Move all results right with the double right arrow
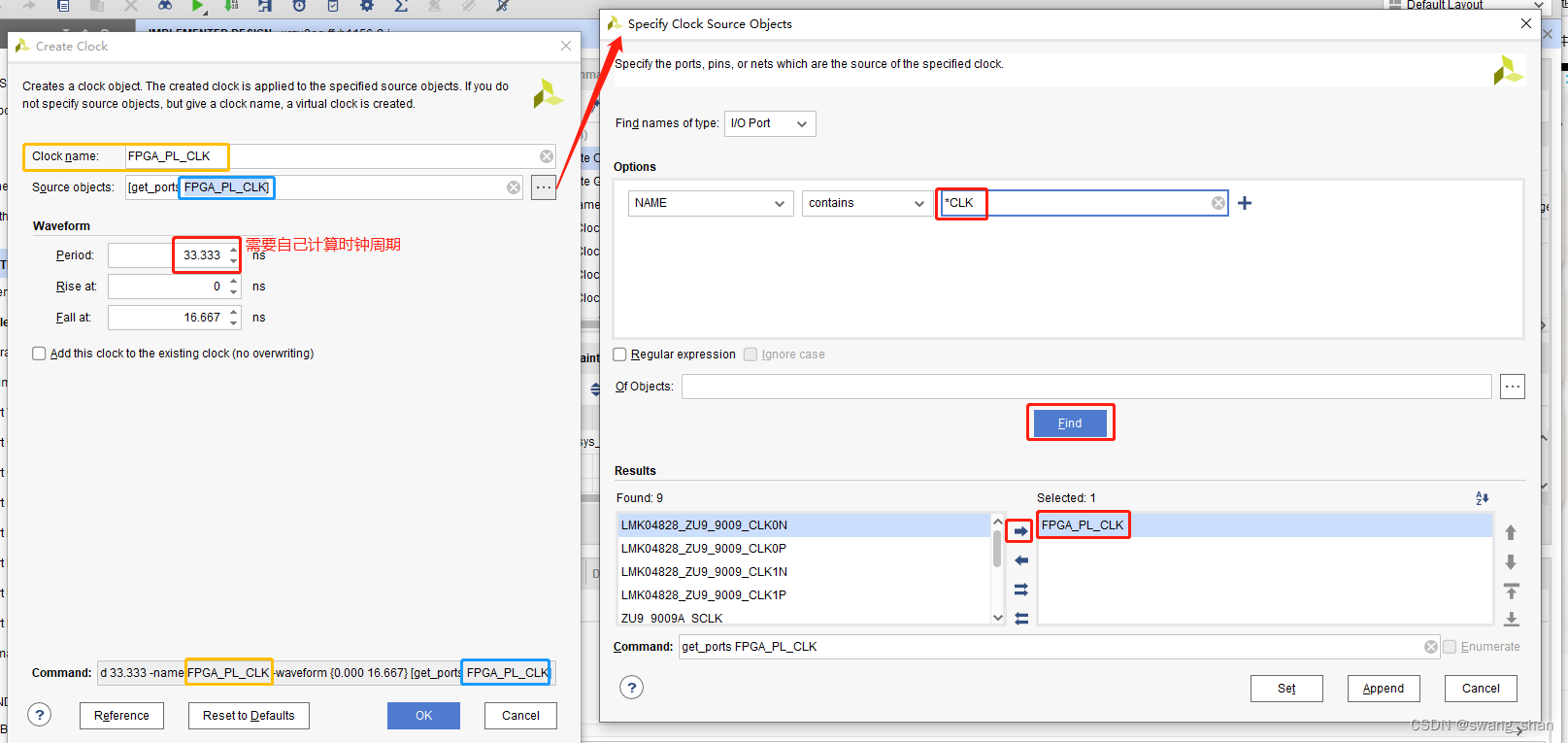Image resolution: width=1568 pixels, height=743 pixels. pos(1020,590)
